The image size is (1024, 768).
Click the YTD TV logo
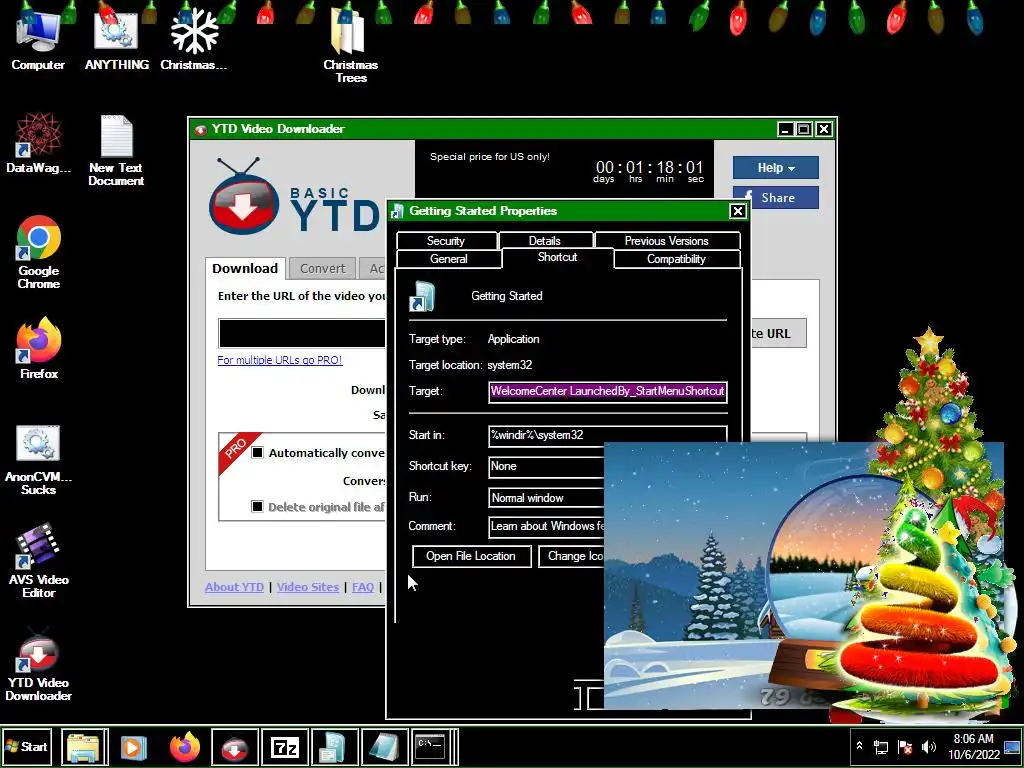pos(243,198)
